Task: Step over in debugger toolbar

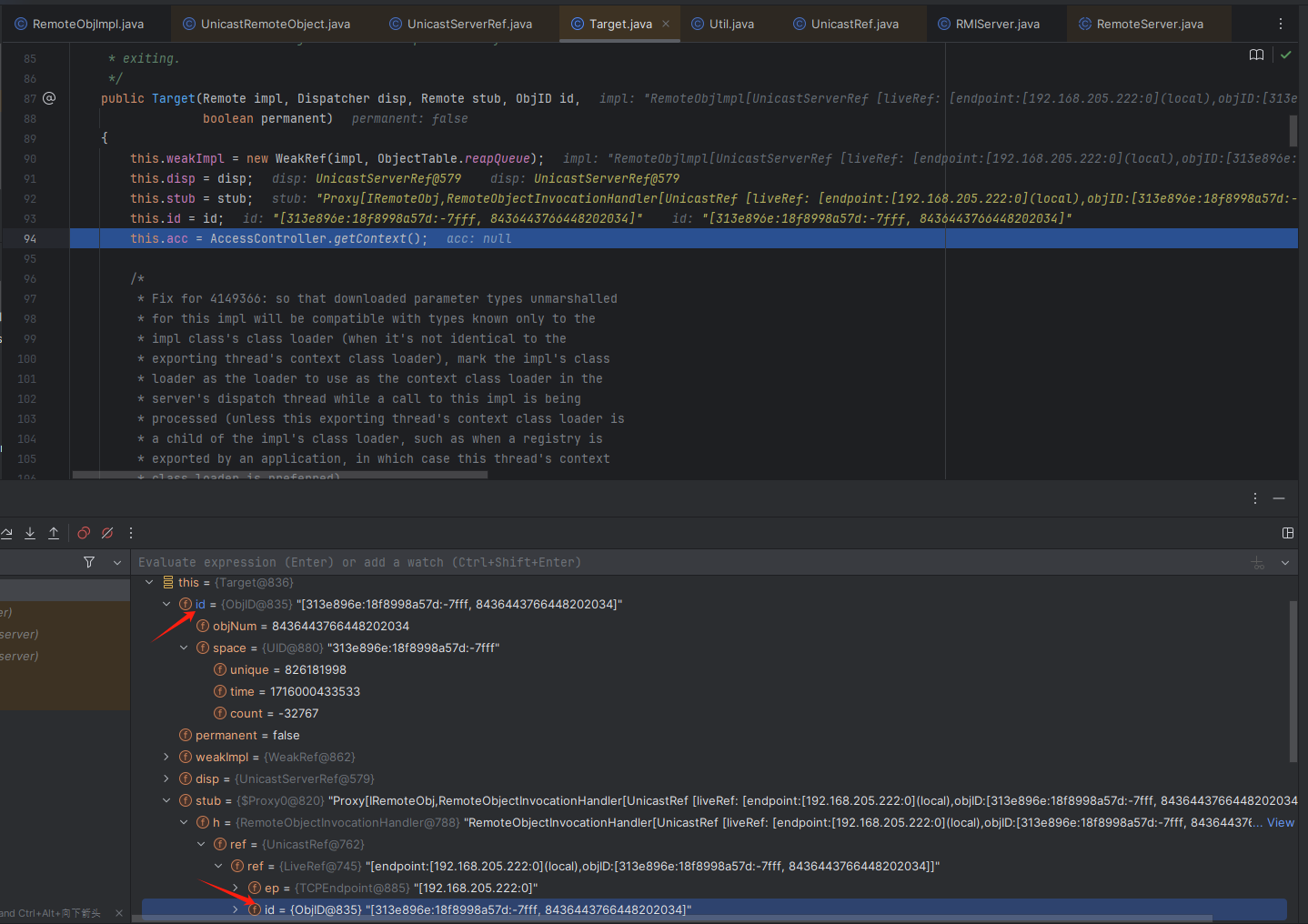Action: pos(5,533)
